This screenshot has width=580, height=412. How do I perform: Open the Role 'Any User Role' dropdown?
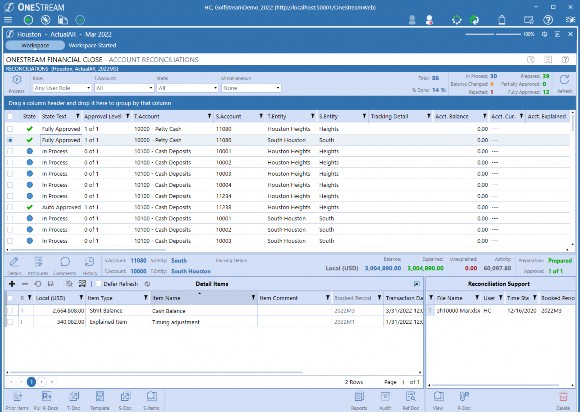click(x=62, y=88)
